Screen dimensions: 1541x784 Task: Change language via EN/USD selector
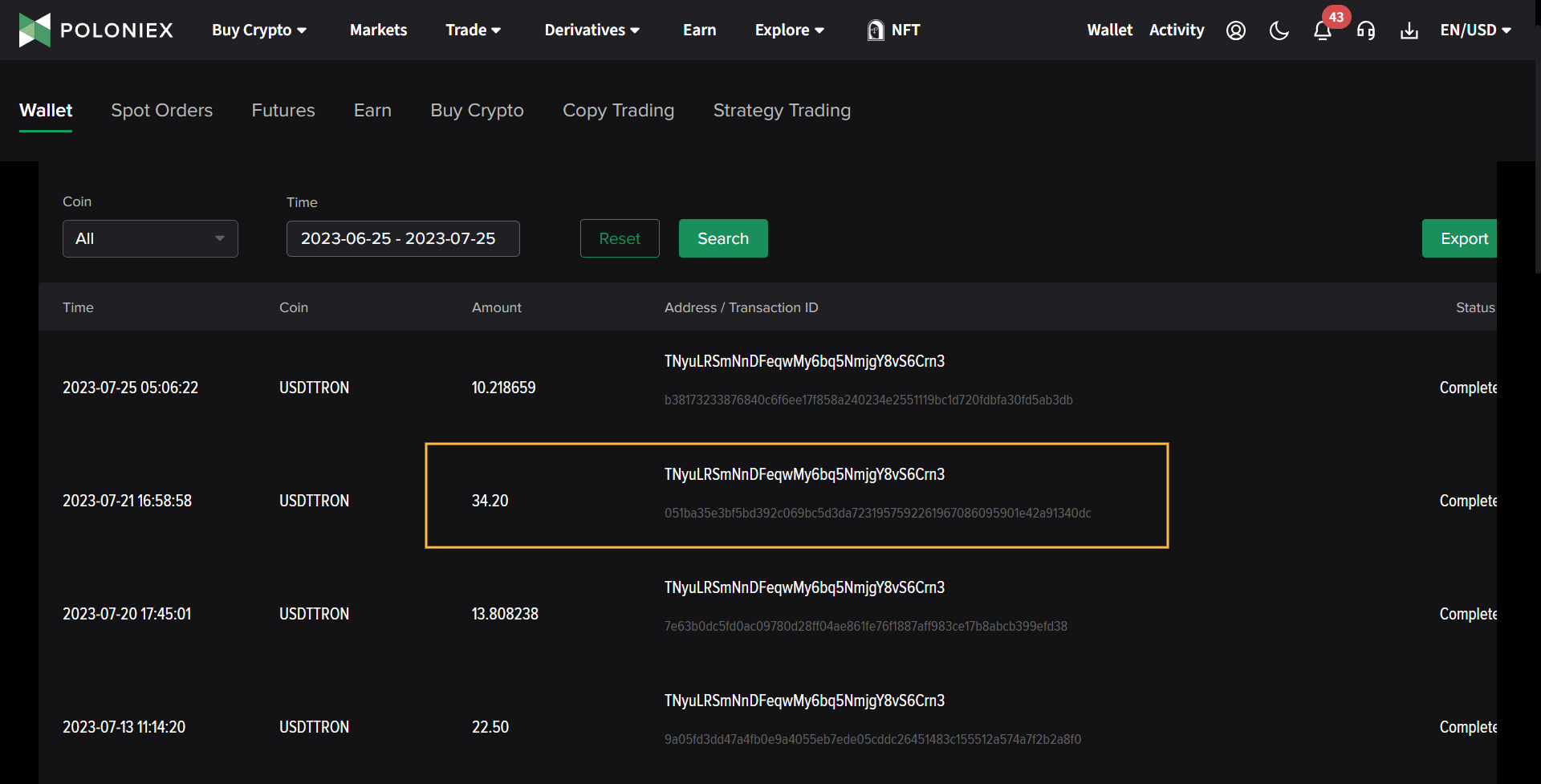click(1475, 30)
